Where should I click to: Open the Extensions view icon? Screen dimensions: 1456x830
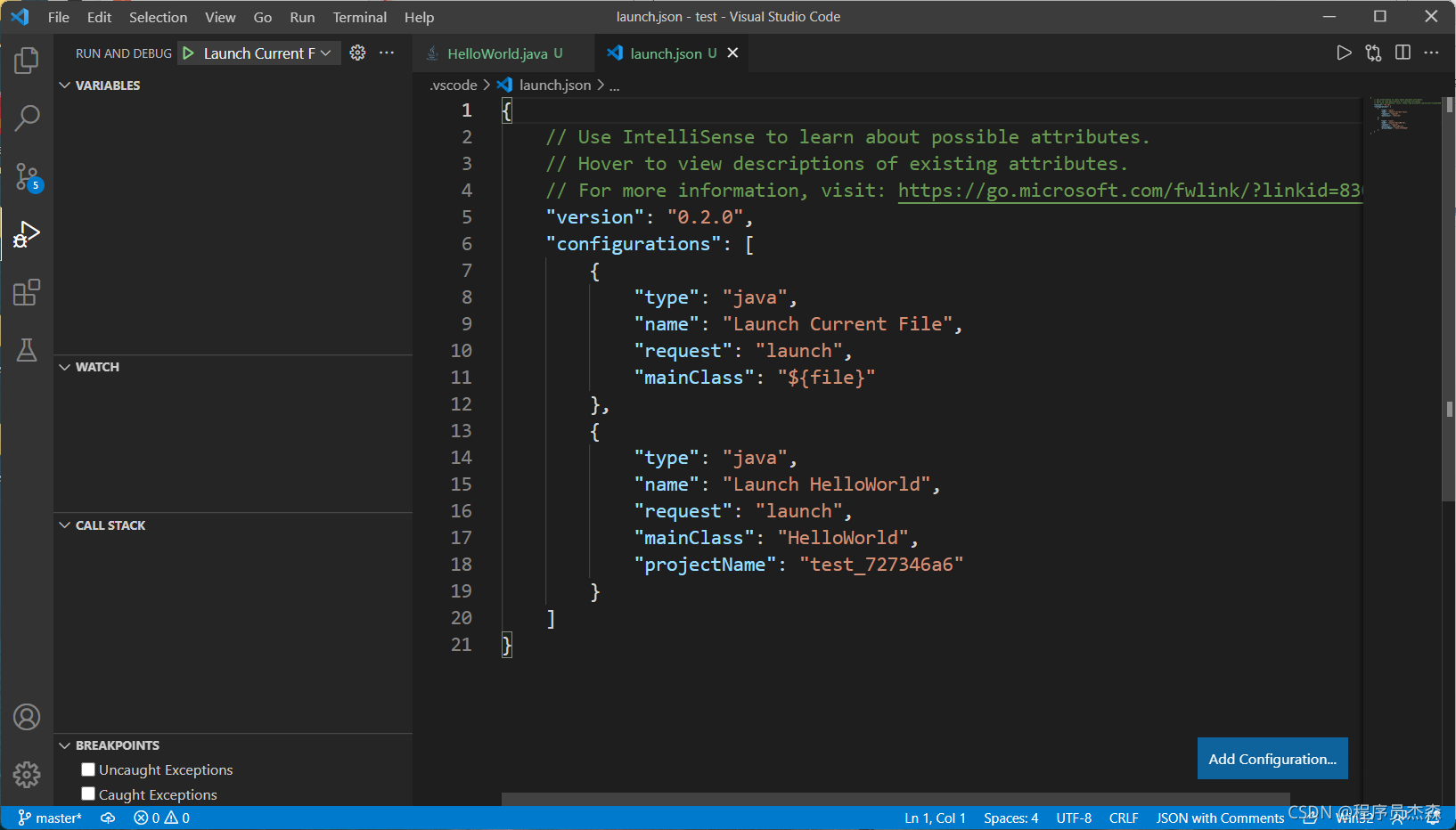click(27, 292)
